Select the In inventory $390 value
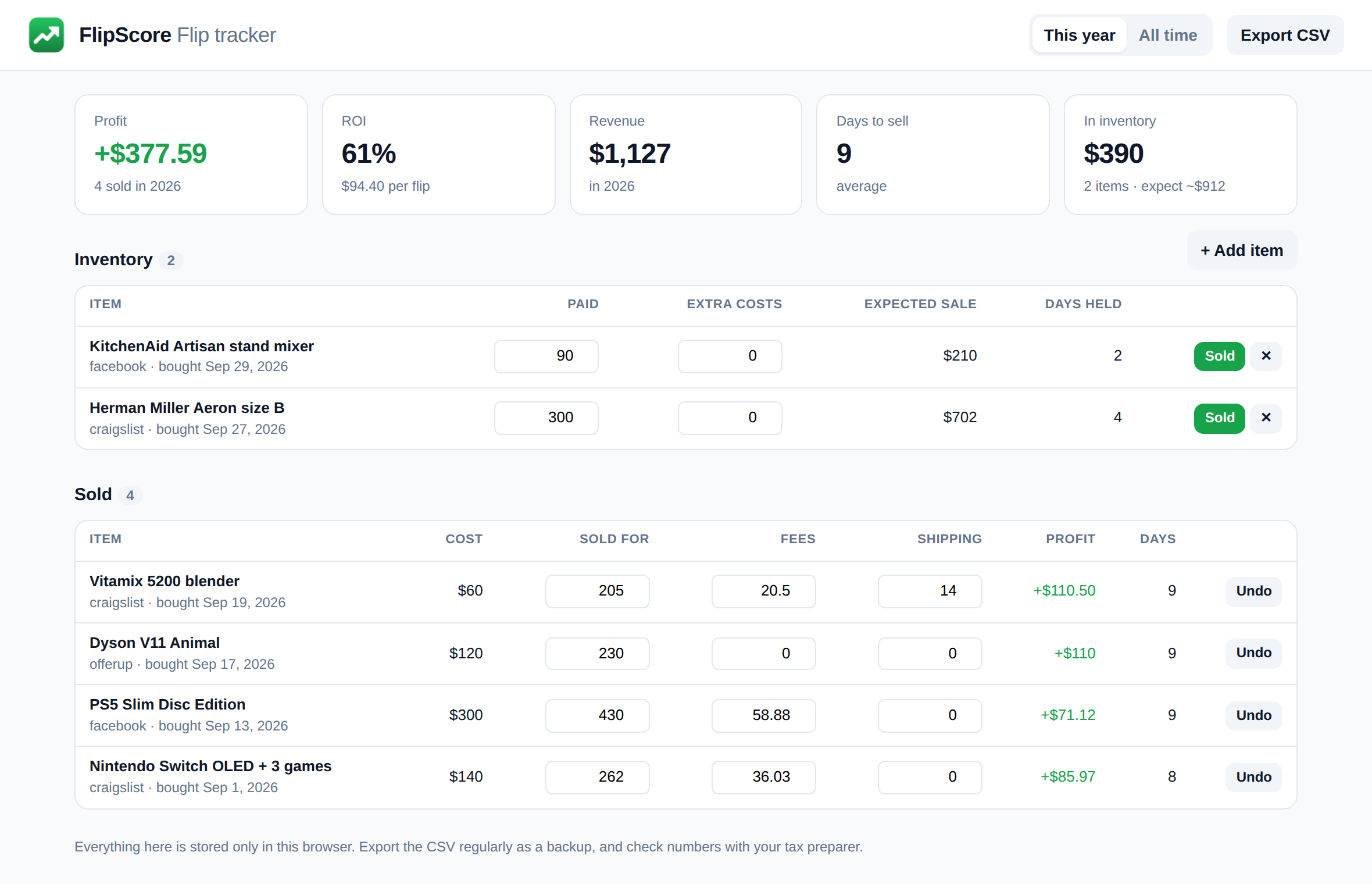This screenshot has width=1372, height=884. pyautogui.click(x=1113, y=154)
